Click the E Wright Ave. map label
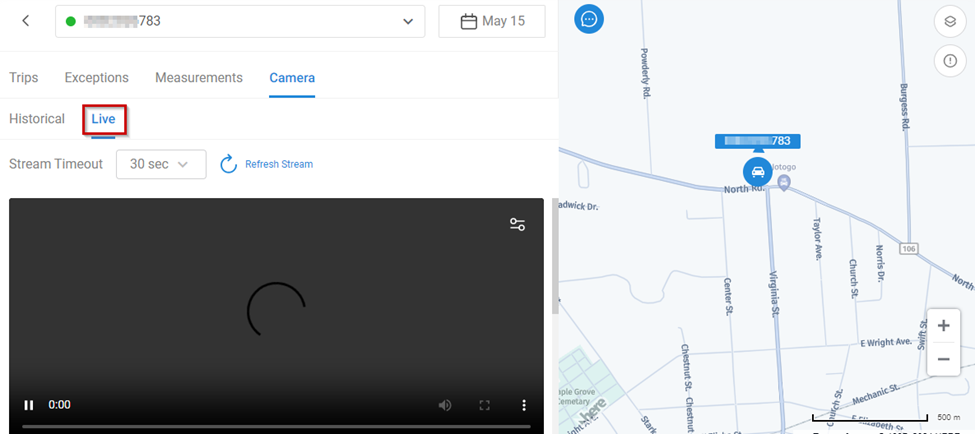The width and height of the screenshot is (975, 434). coord(885,342)
